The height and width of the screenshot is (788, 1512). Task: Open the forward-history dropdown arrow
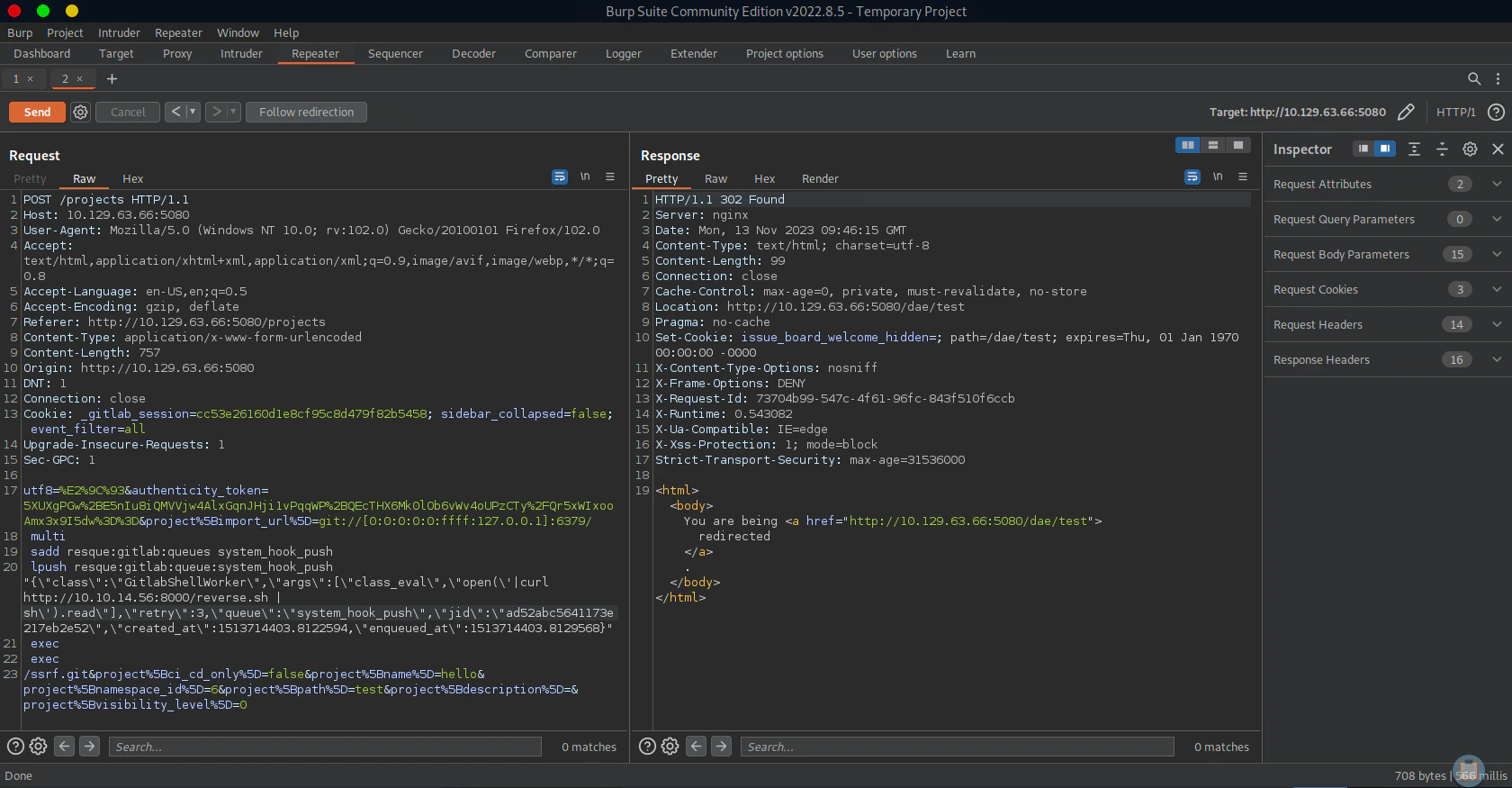pos(233,112)
